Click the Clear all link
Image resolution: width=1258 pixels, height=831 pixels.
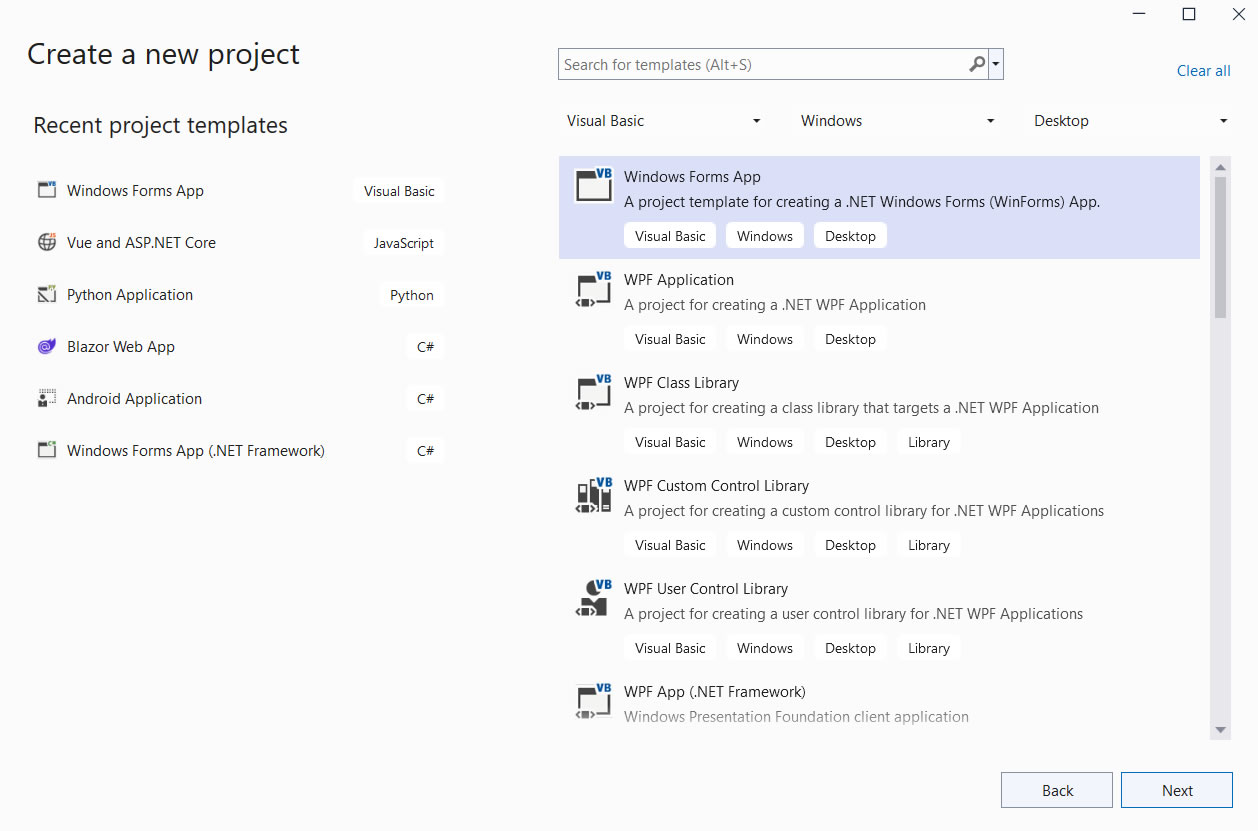(x=1203, y=71)
